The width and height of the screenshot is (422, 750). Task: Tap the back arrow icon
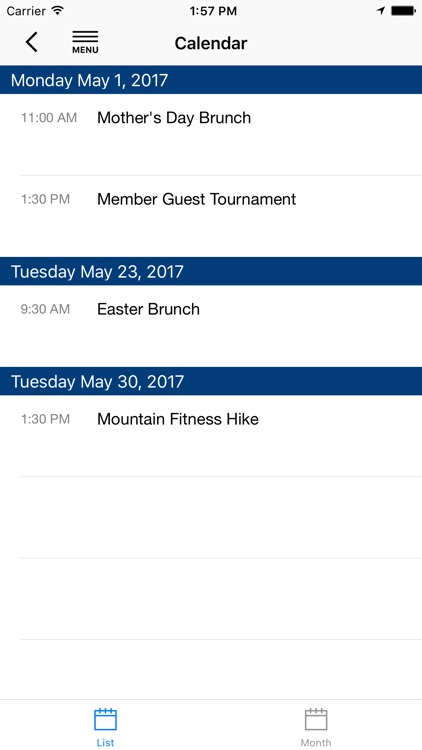pos(32,42)
